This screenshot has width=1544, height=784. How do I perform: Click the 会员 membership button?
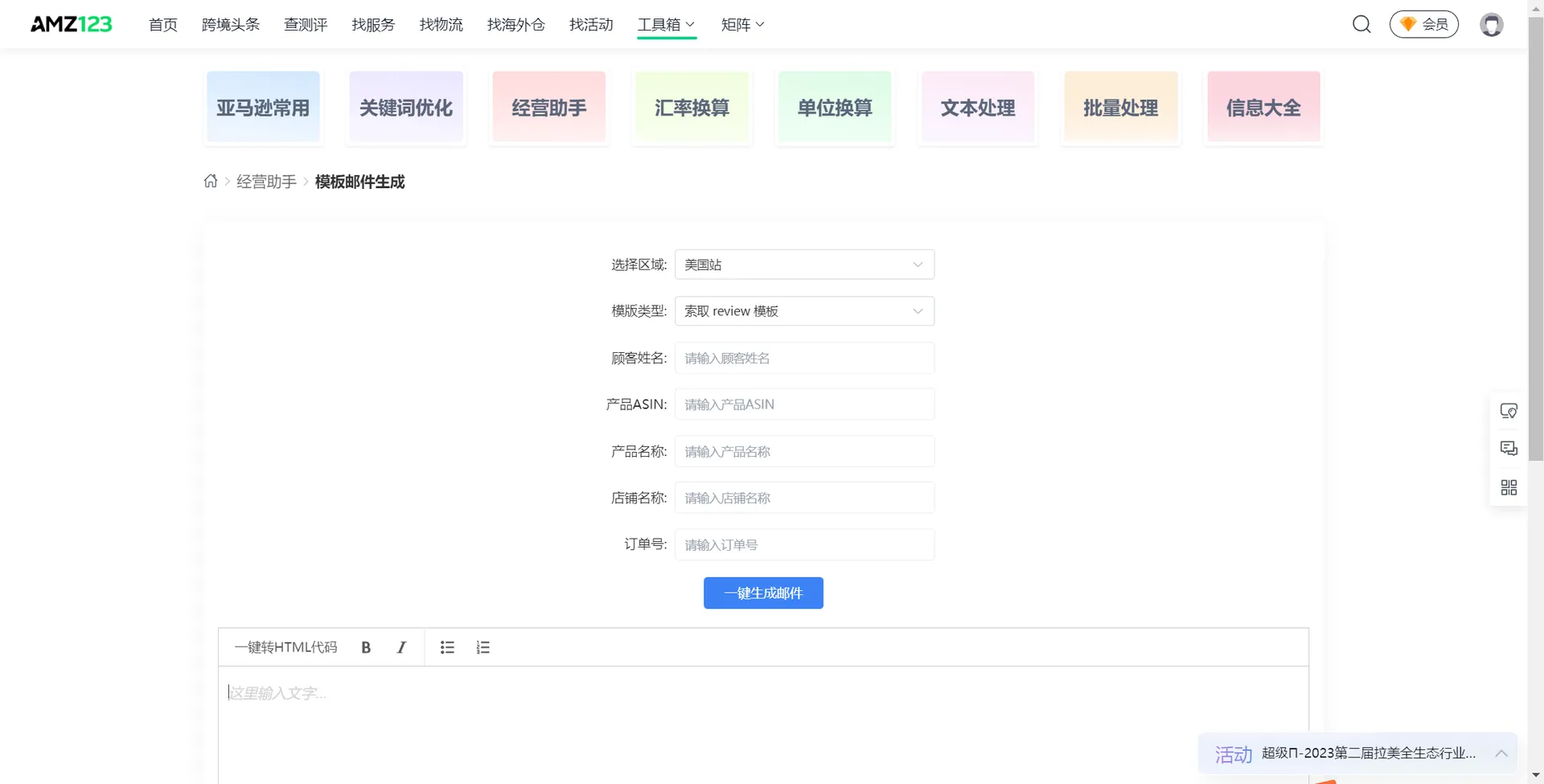[x=1424, y=24]
